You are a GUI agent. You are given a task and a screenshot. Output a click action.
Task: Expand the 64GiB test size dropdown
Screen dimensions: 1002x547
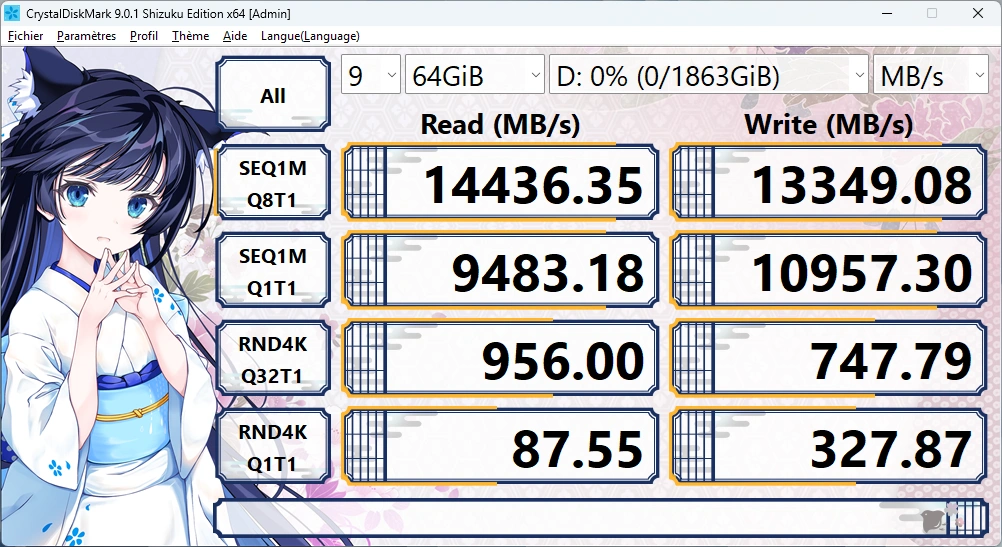click(x=475, y=75)
